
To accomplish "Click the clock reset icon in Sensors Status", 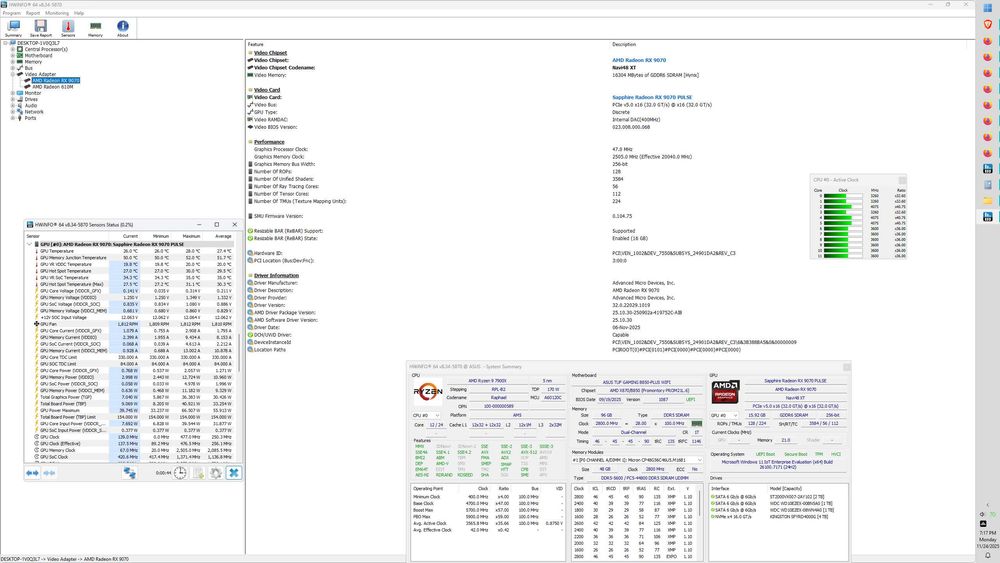I will coord(180,473).
